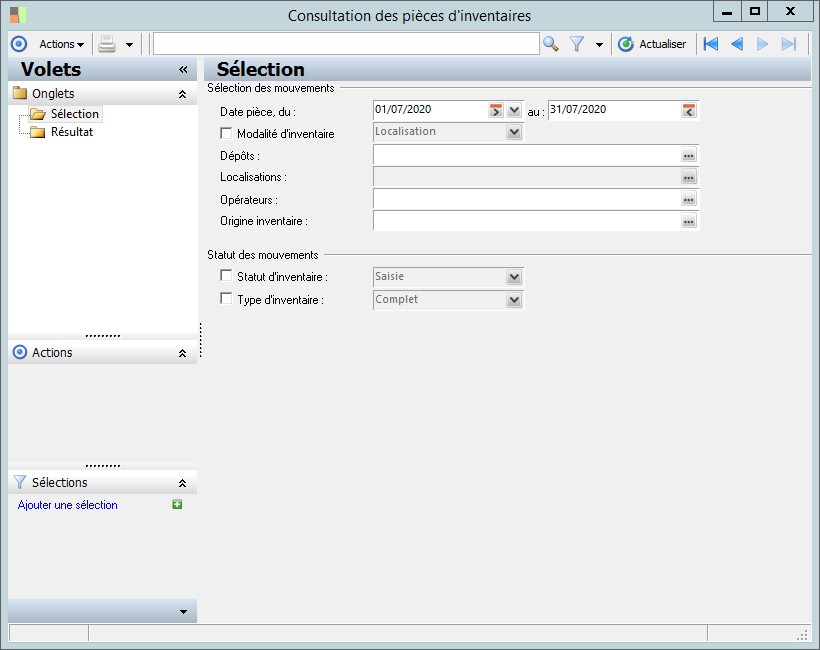The image size is (820, 650).
Task: Click the Opérateurs input field
Action: point(527,199)
